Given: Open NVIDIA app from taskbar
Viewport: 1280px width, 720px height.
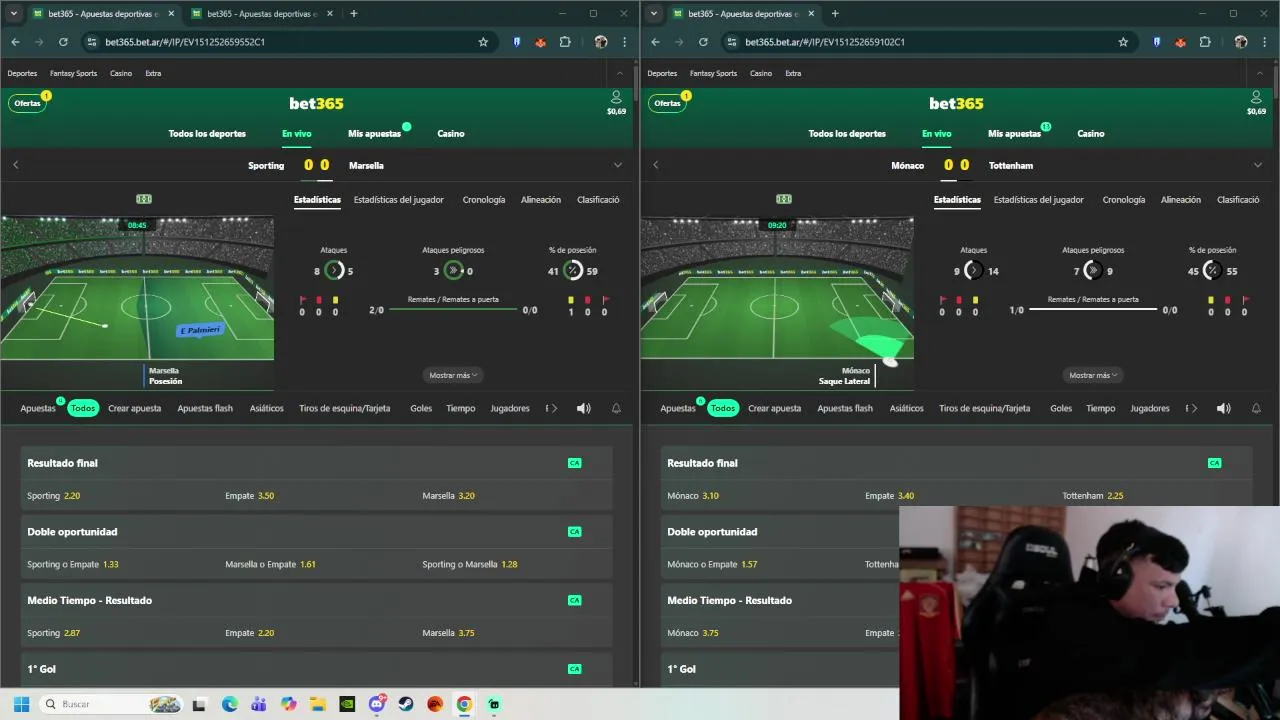Looking at the screenshot, I should tap(347, 704).
